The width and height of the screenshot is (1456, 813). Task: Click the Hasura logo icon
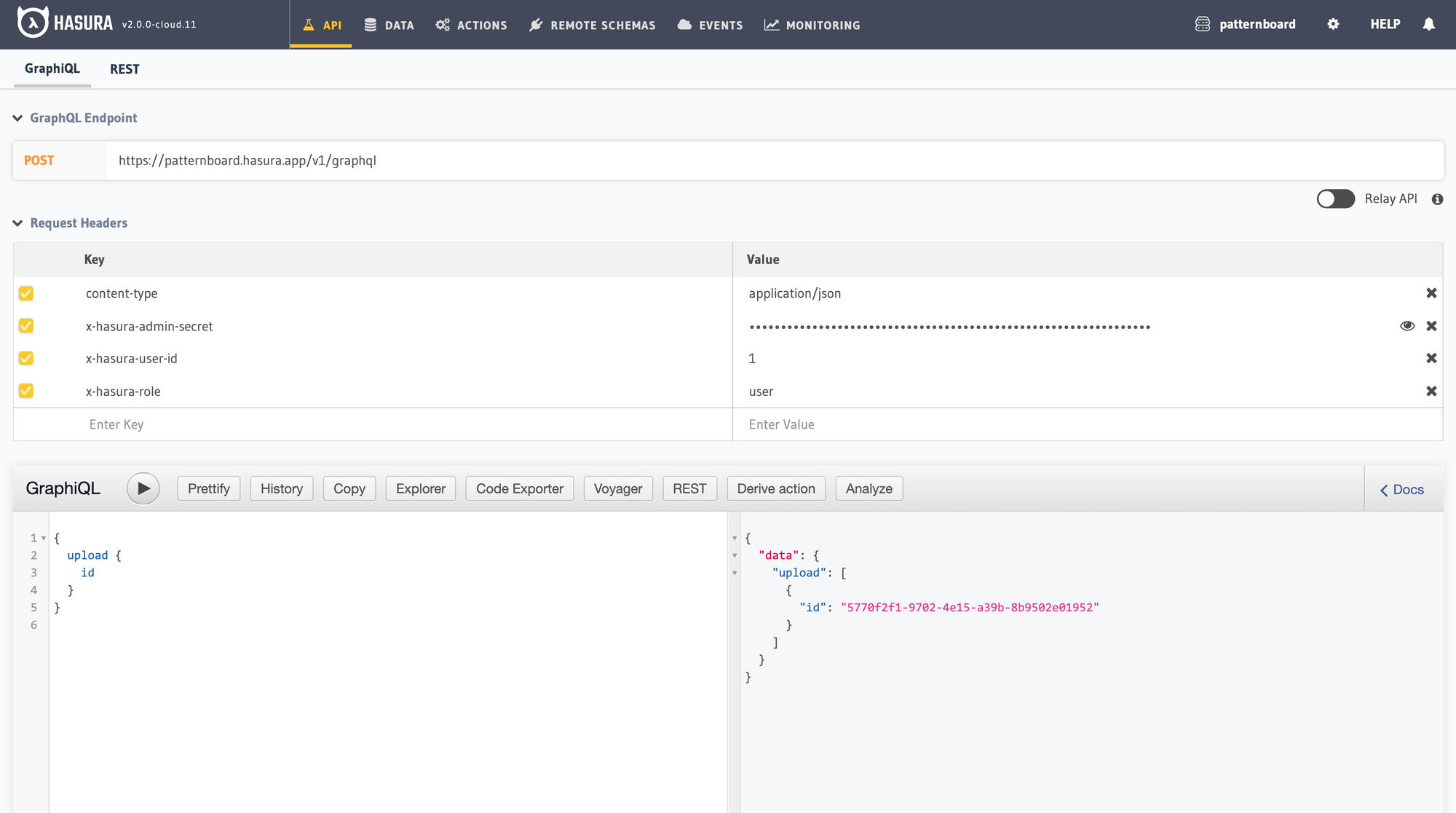coord(33,23)
